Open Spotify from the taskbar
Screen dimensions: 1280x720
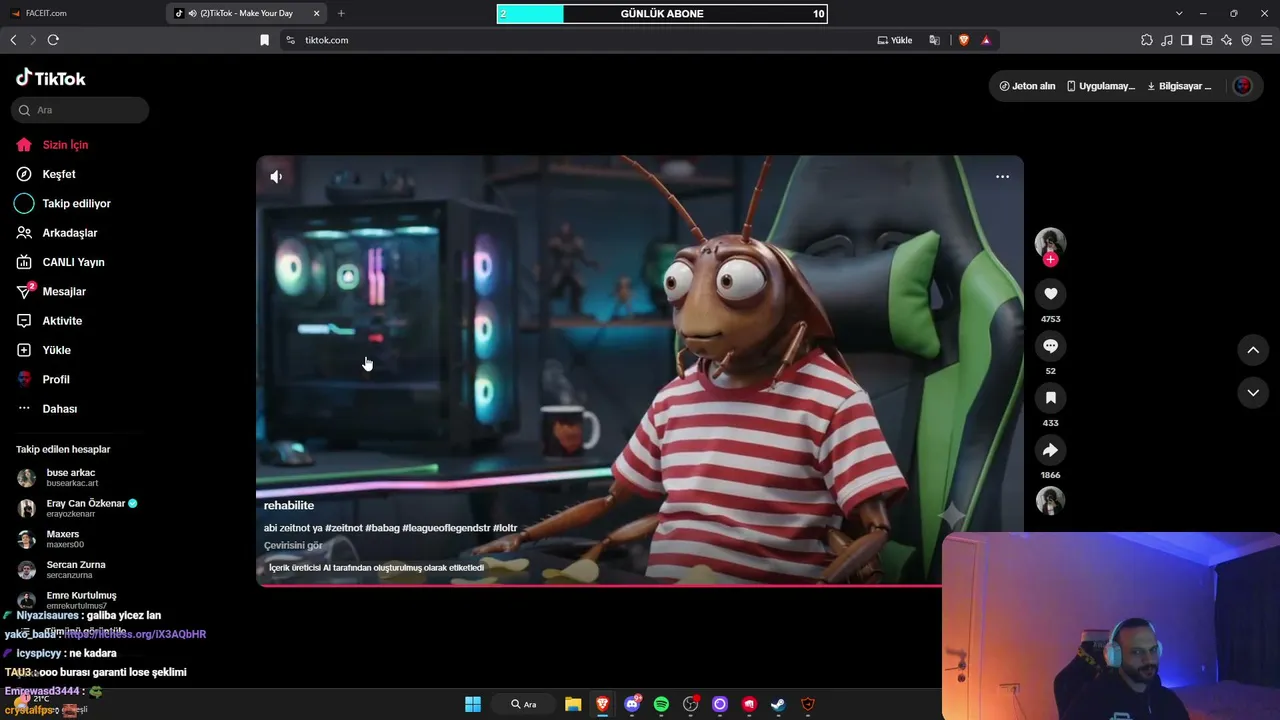(x=661, y=704)
